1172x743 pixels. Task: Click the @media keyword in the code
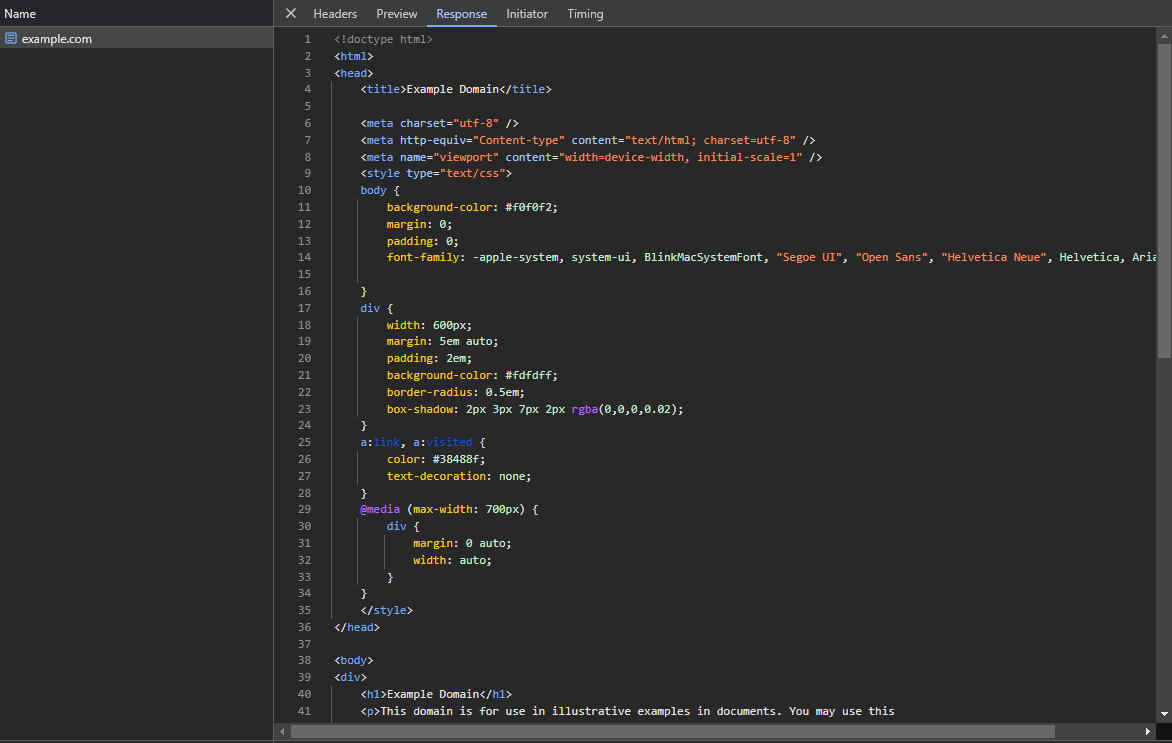click(x=380, y=510)
